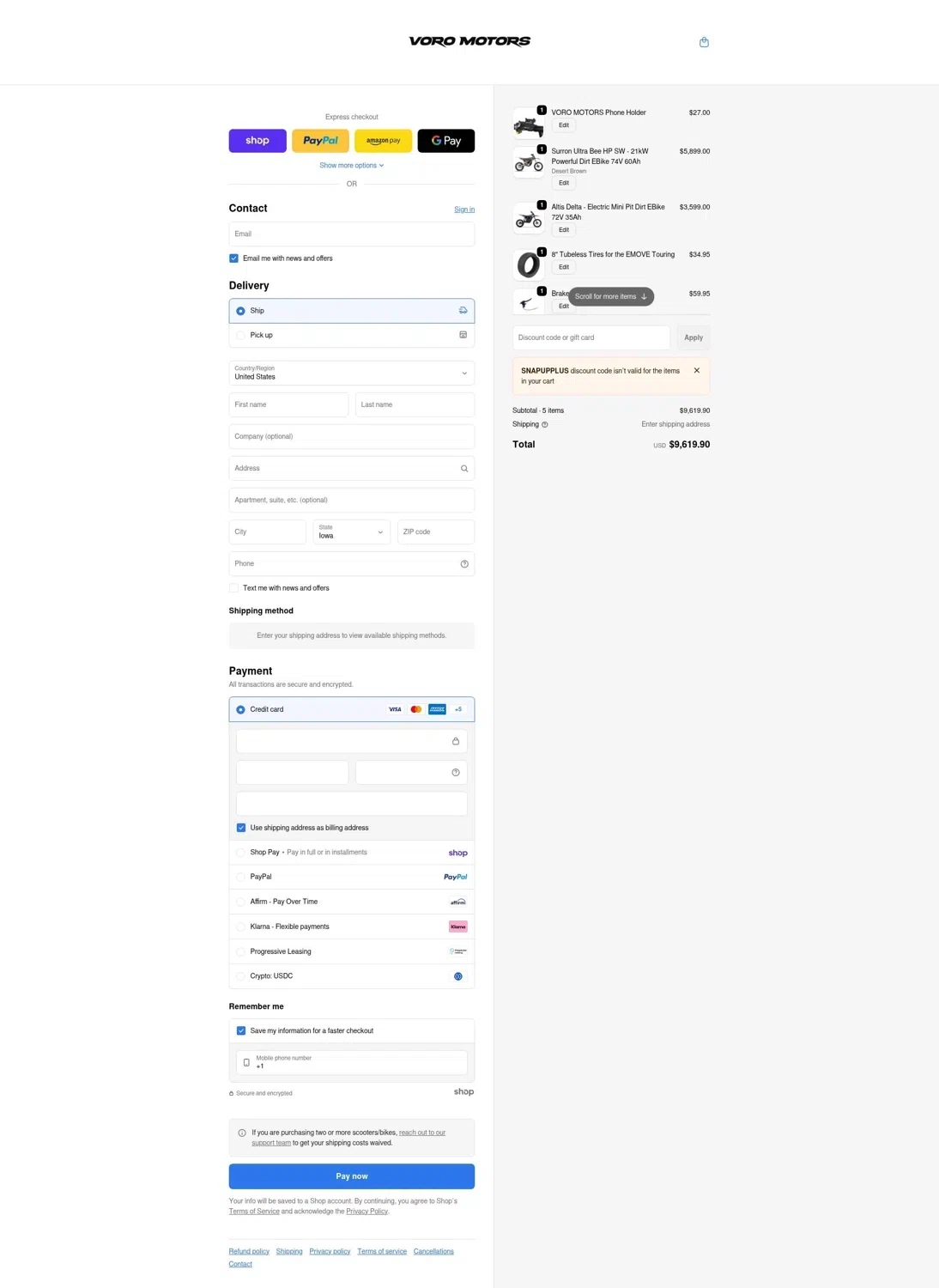Open the State dropdown showing Iowa
The width and height of the screenshot is (939, 1288).
352,532
